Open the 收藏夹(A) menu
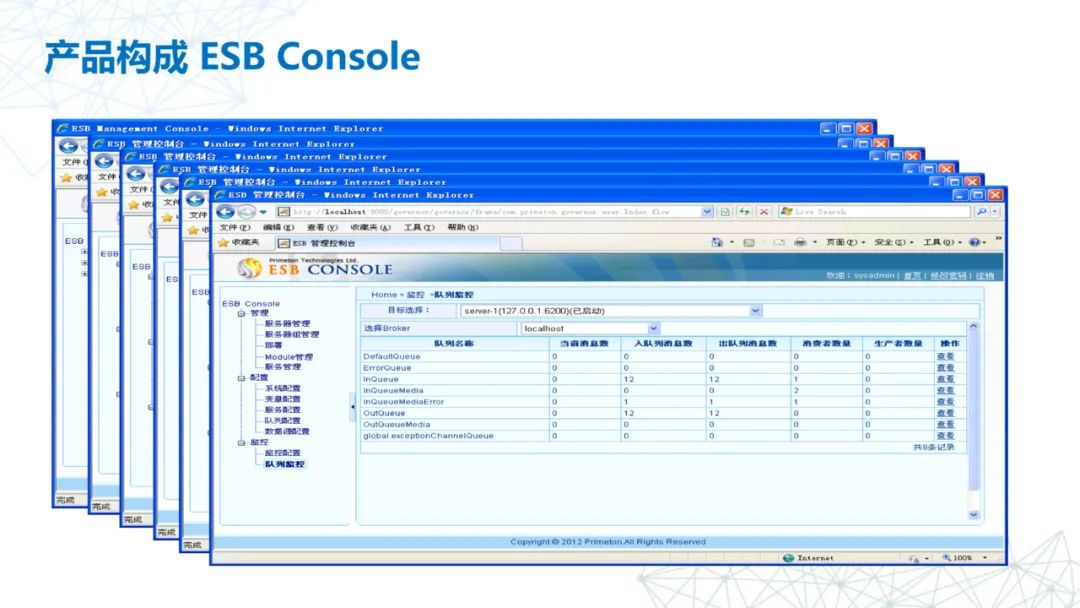 (370, 227)
